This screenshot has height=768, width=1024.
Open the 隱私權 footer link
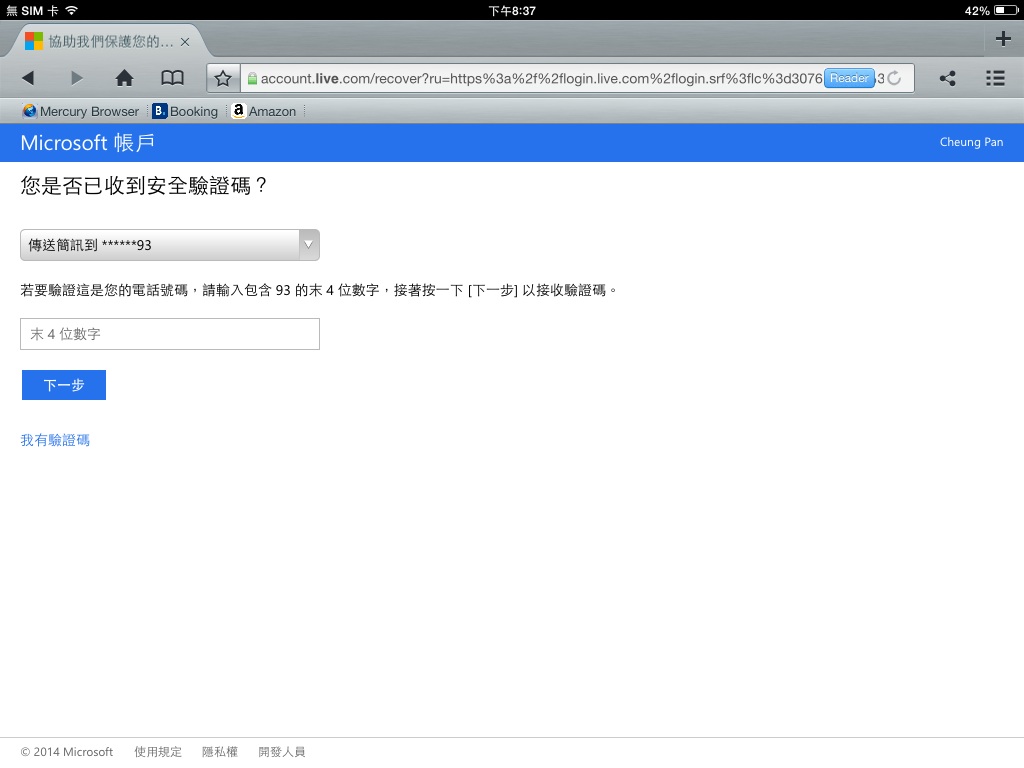220,752
